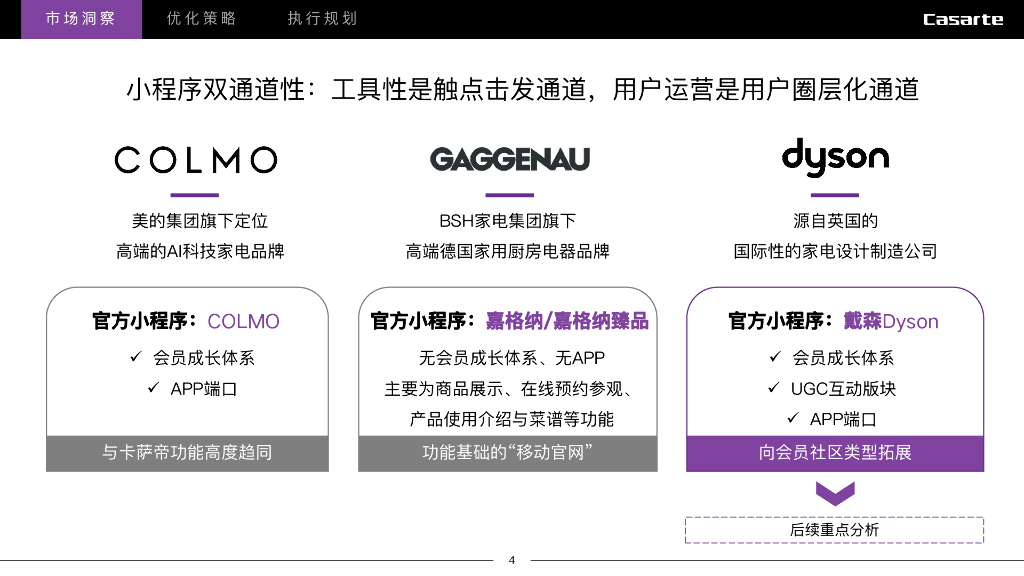Click the heading 官方小程序: 戴森Dyson
1024x576 pixels.
(833, 321)
